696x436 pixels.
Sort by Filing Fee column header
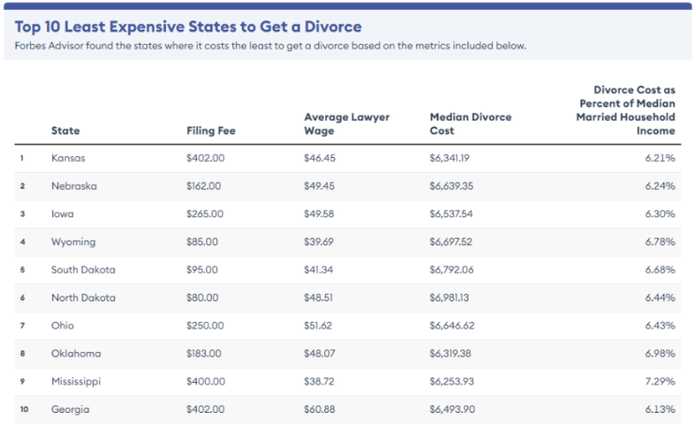pyautogui.click(x=211, y=131)
